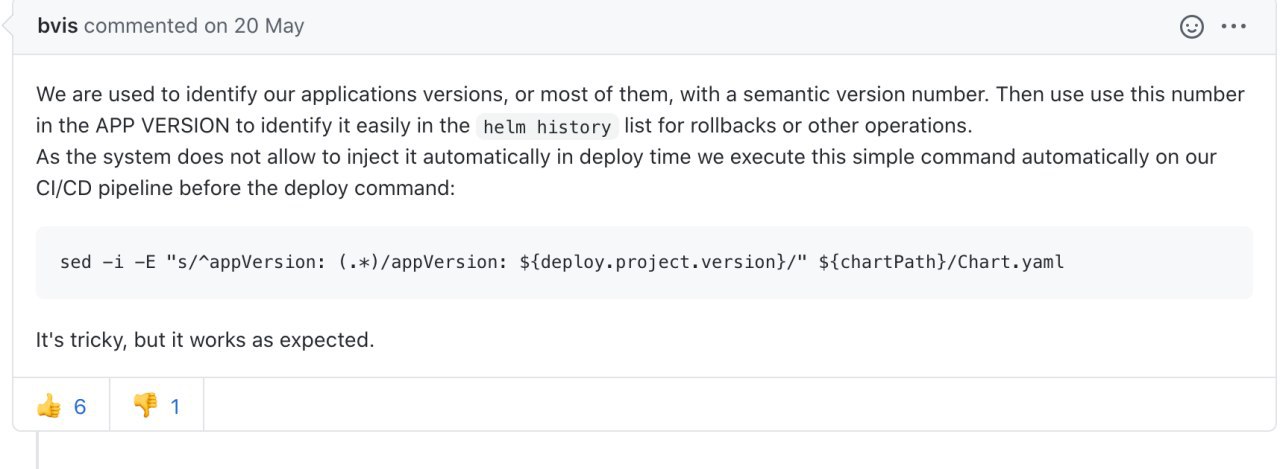
Task: Click the thumbs down emoji icon
Action: (145, 406)
